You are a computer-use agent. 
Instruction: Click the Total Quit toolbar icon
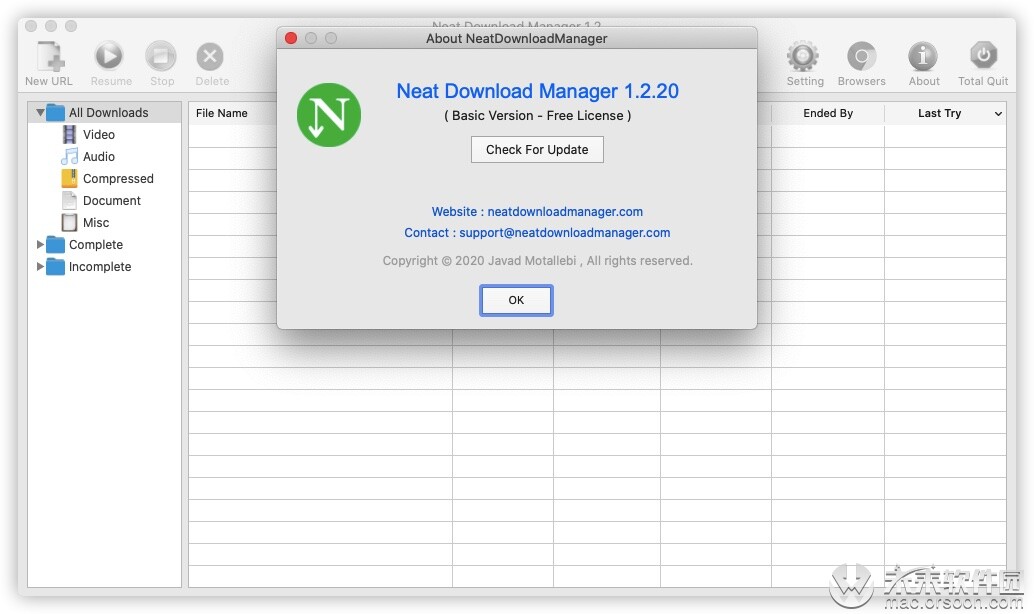pos(982,58)
